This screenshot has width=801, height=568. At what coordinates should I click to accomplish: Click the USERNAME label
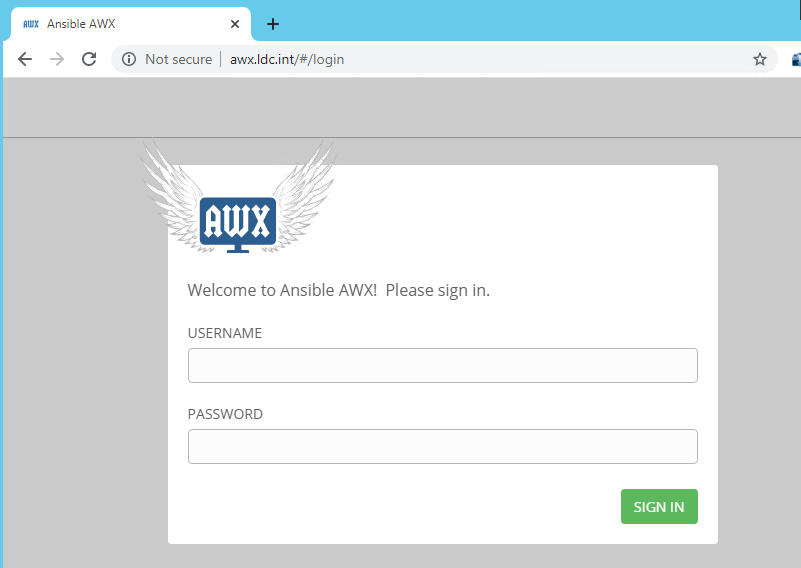pos(225,333)
